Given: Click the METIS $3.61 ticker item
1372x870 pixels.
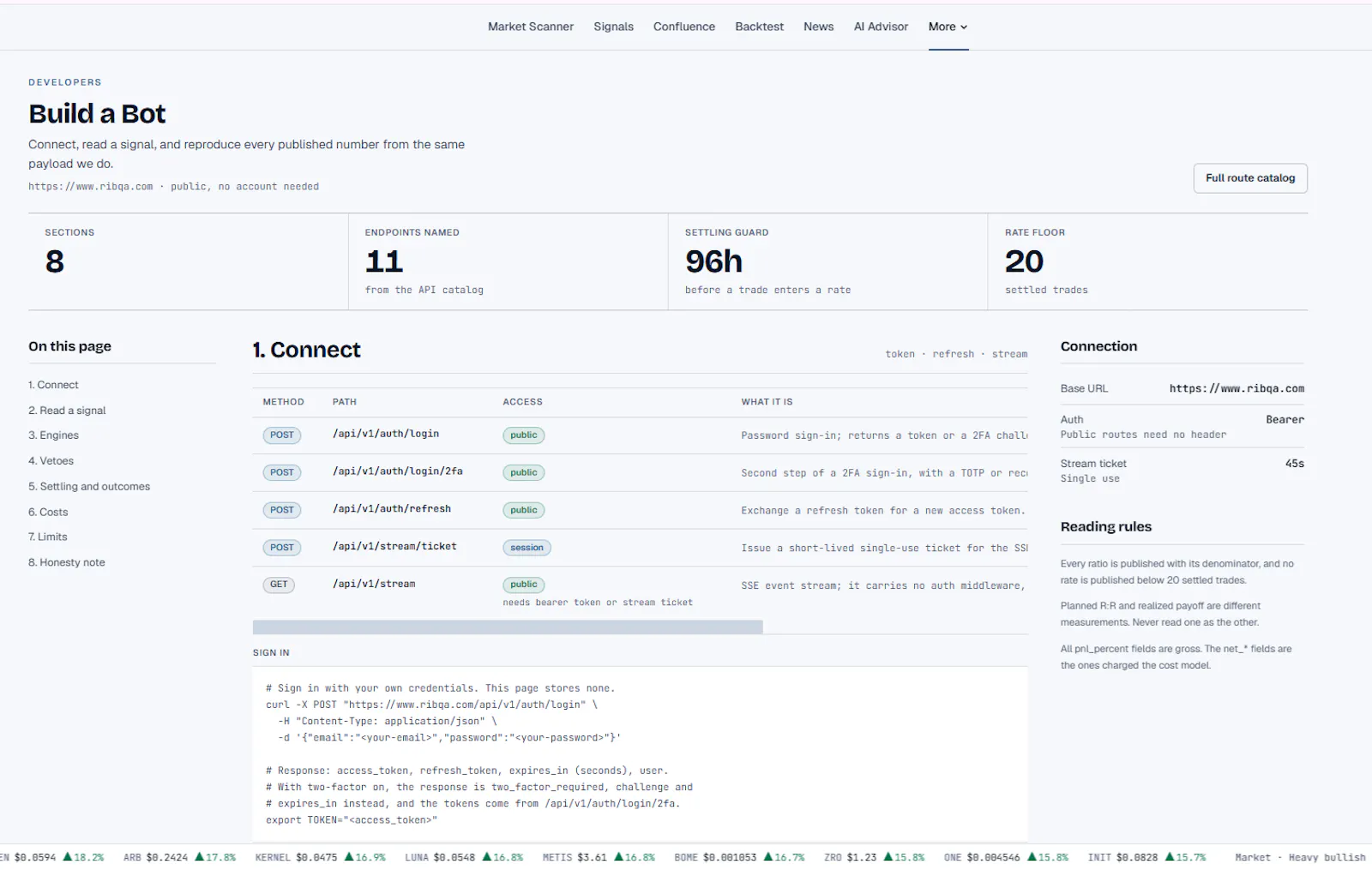Looking at the screenshot, I should coord(599,857).
